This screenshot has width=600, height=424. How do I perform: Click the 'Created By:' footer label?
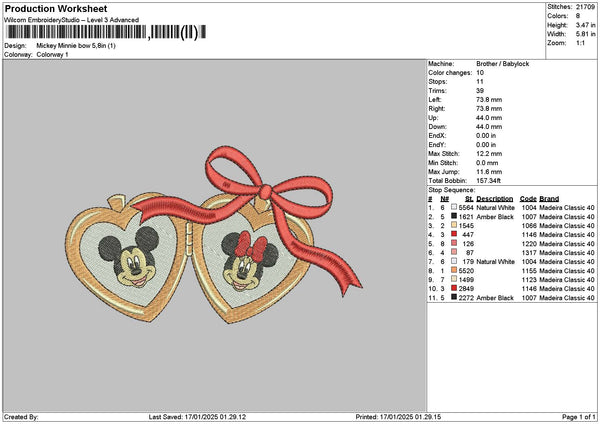(21, 417)
